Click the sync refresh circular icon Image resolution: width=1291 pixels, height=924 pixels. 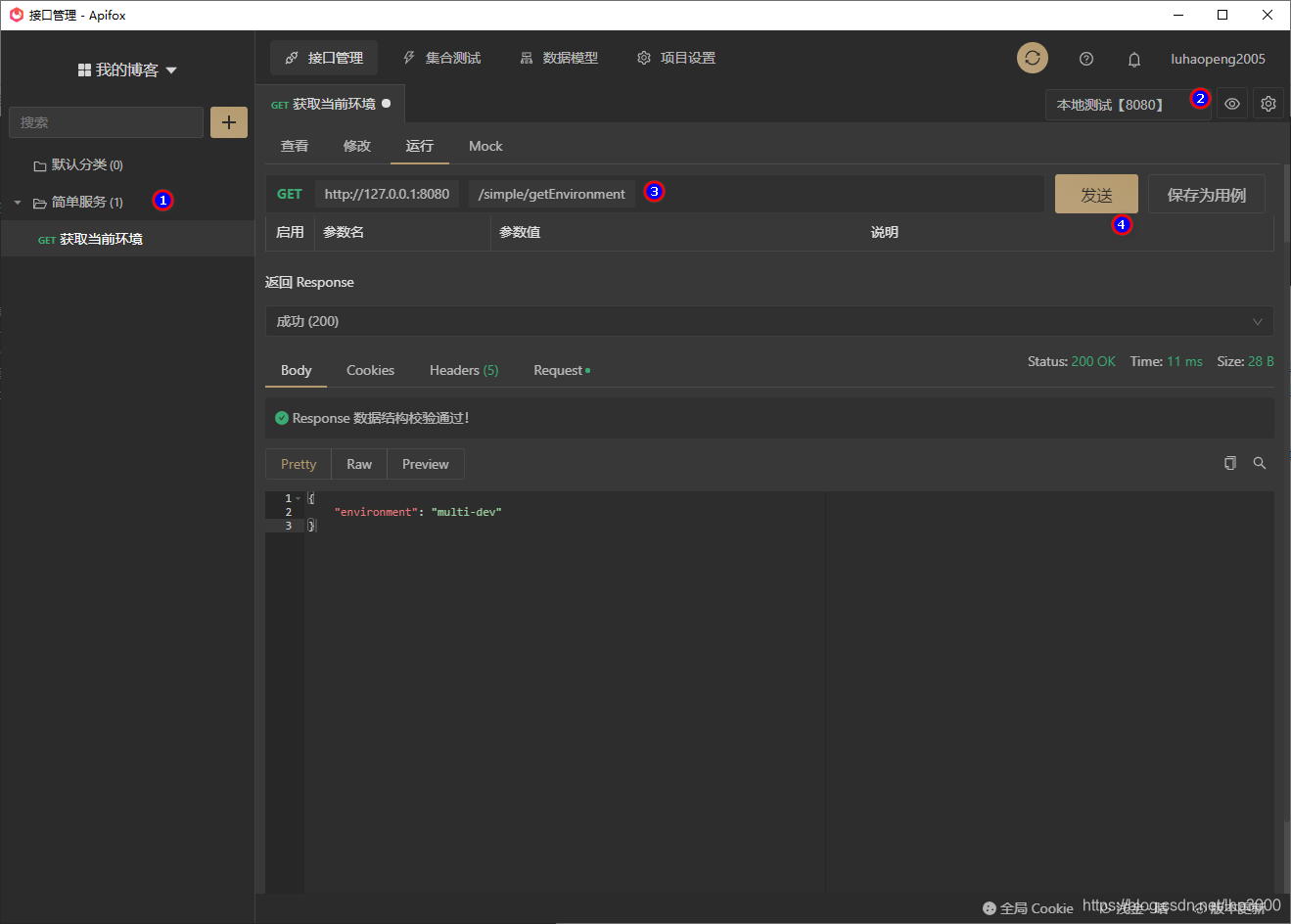(1032, 59)
